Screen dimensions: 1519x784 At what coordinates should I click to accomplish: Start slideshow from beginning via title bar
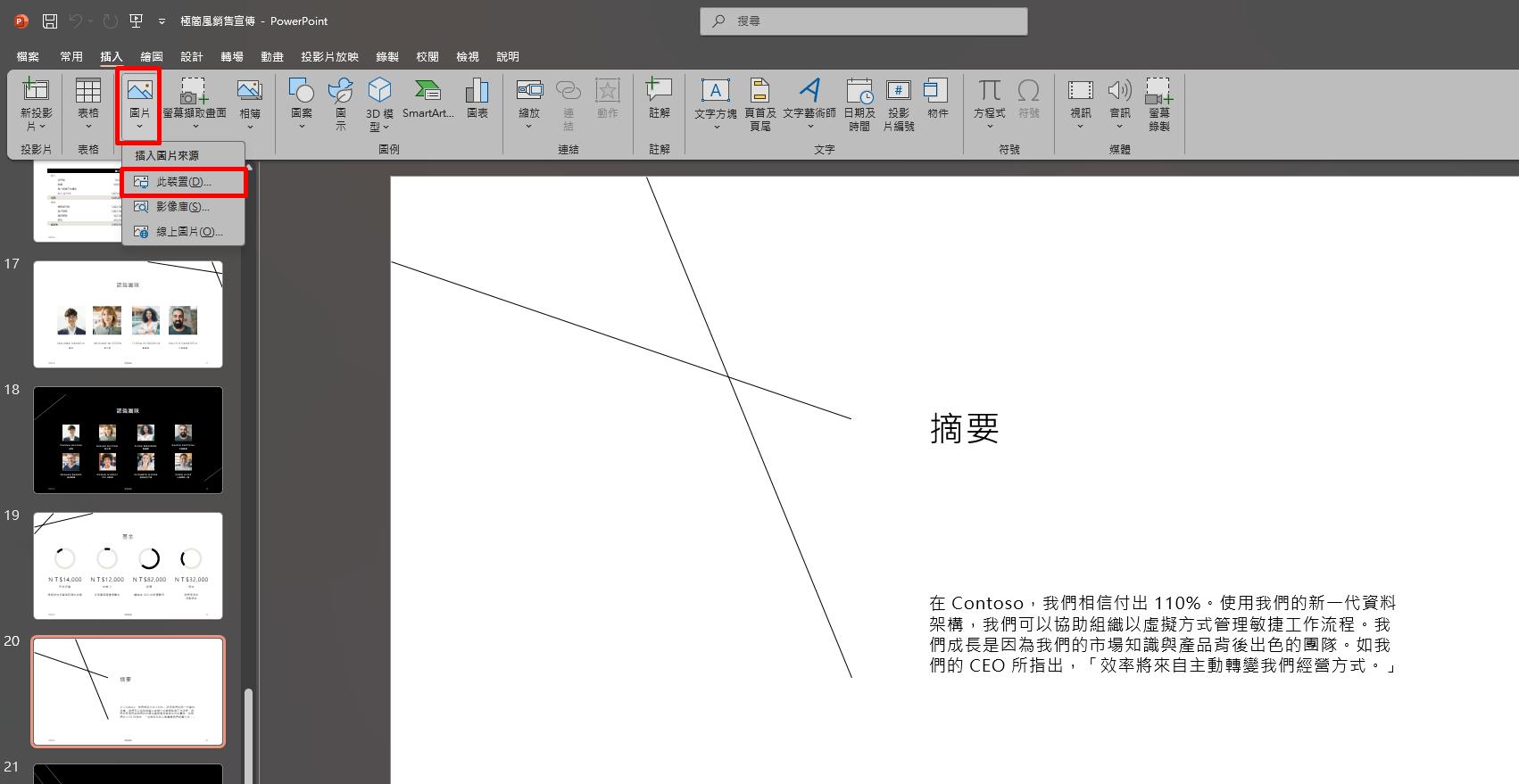[x=136, y=21]
